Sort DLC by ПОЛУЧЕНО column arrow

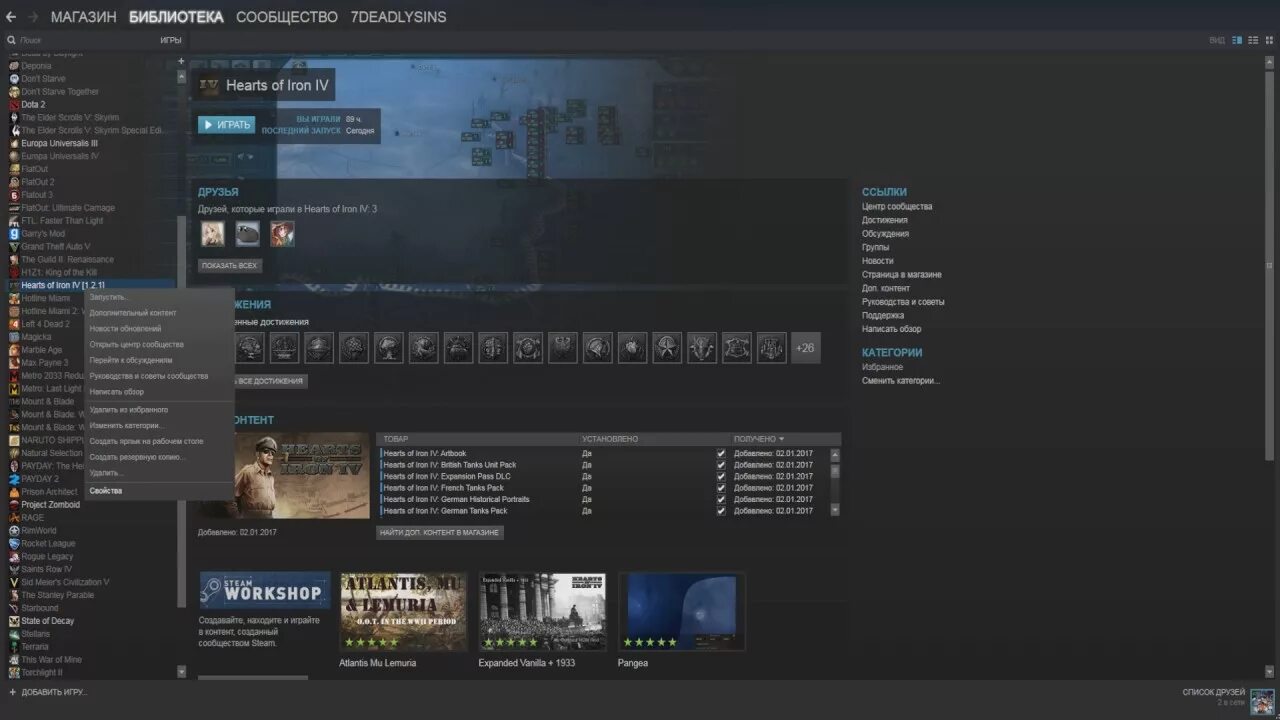[x=781, y=439]
